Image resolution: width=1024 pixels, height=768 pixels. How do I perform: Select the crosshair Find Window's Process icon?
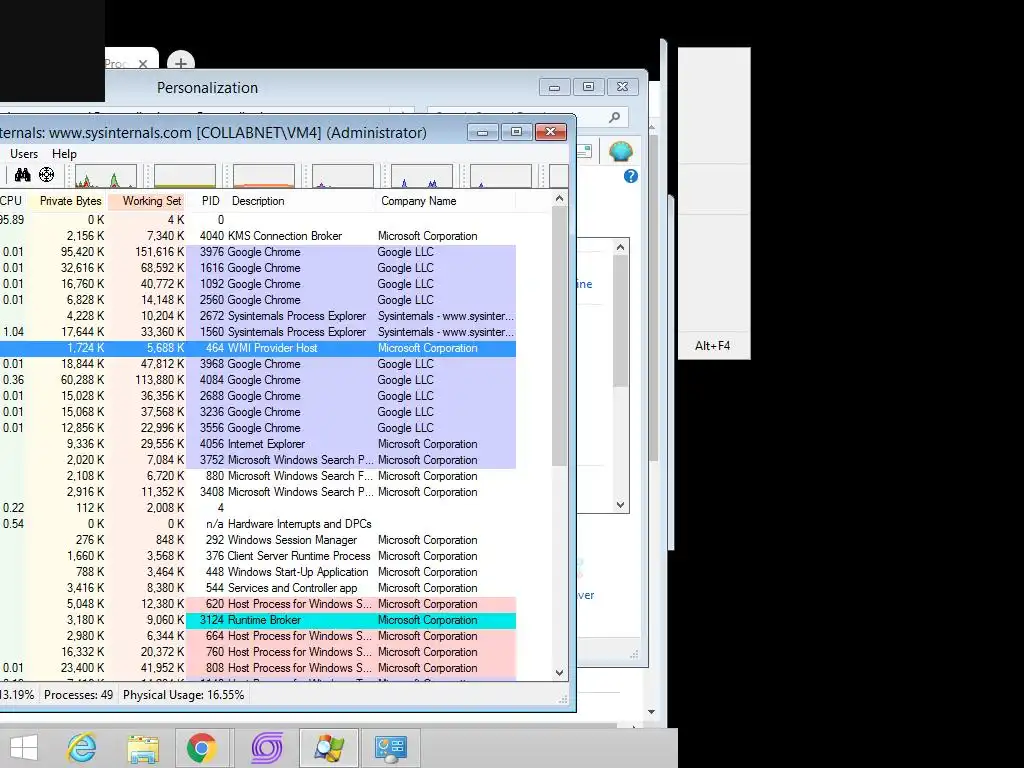(46, 174)
